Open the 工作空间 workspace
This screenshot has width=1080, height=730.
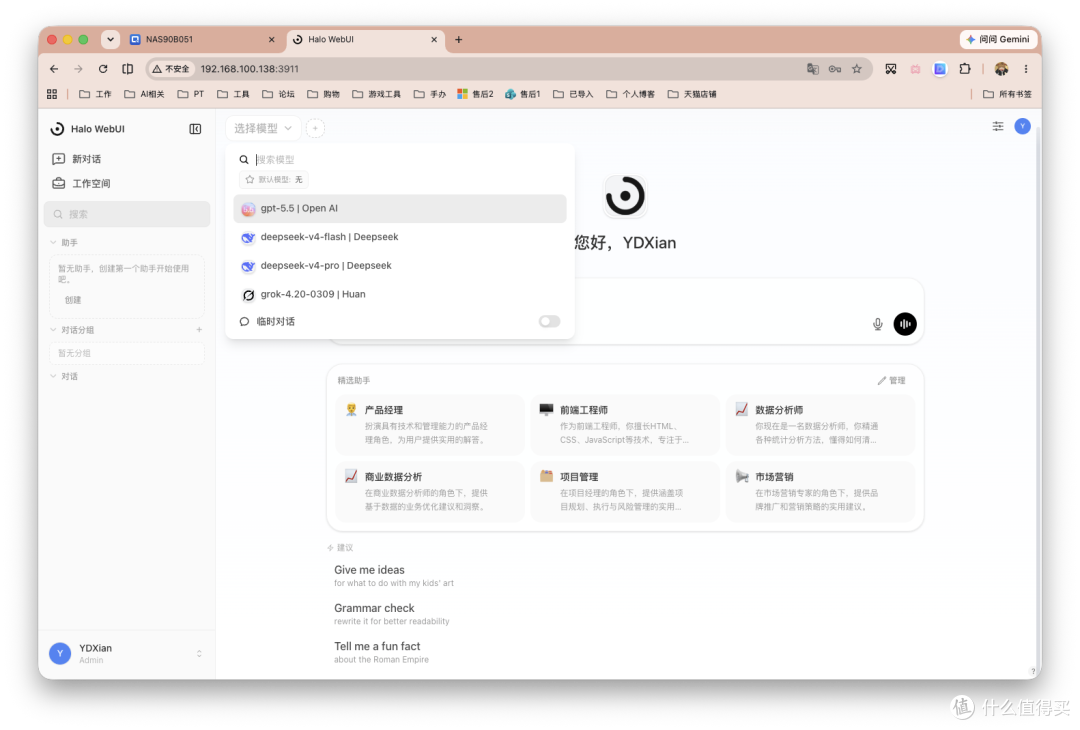coord(81,183)
